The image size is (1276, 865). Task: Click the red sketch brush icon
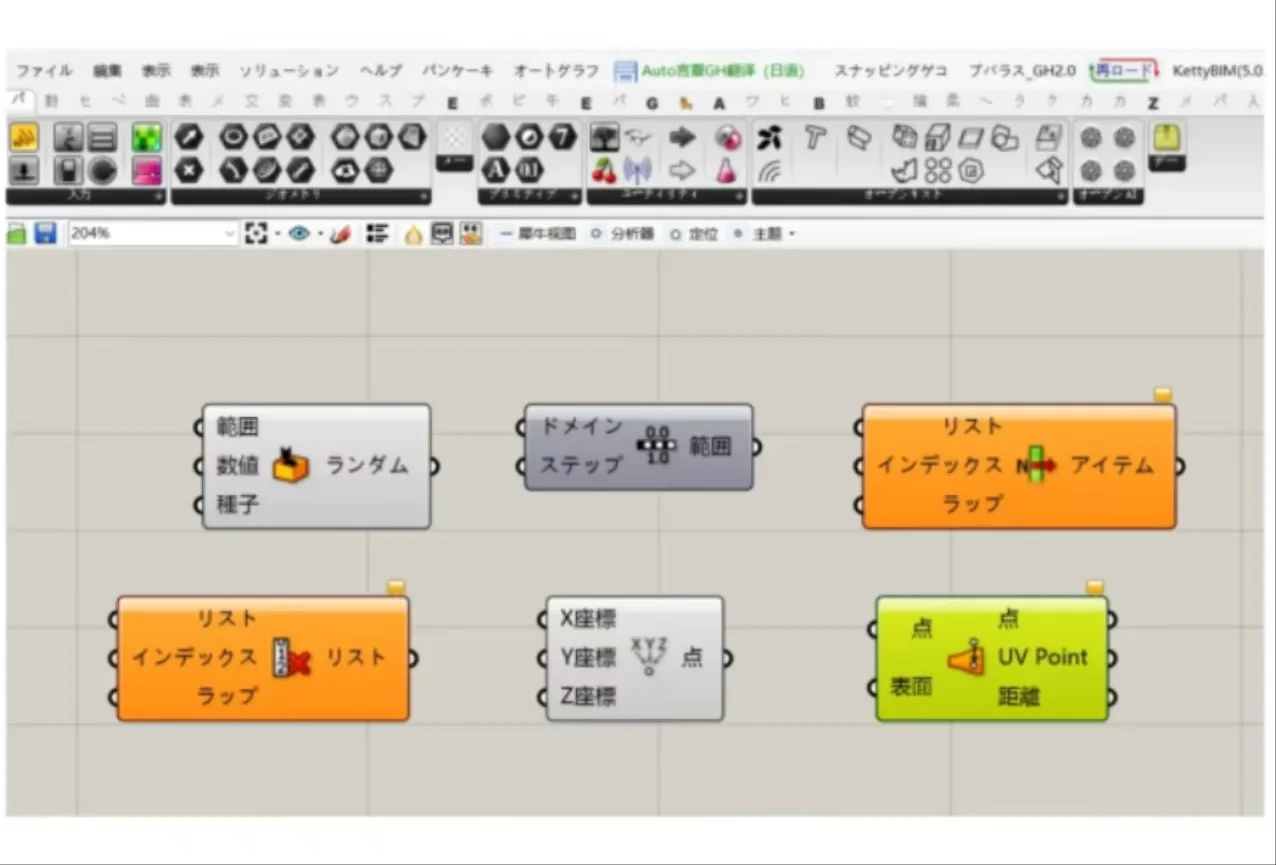[x=341, y=234]
